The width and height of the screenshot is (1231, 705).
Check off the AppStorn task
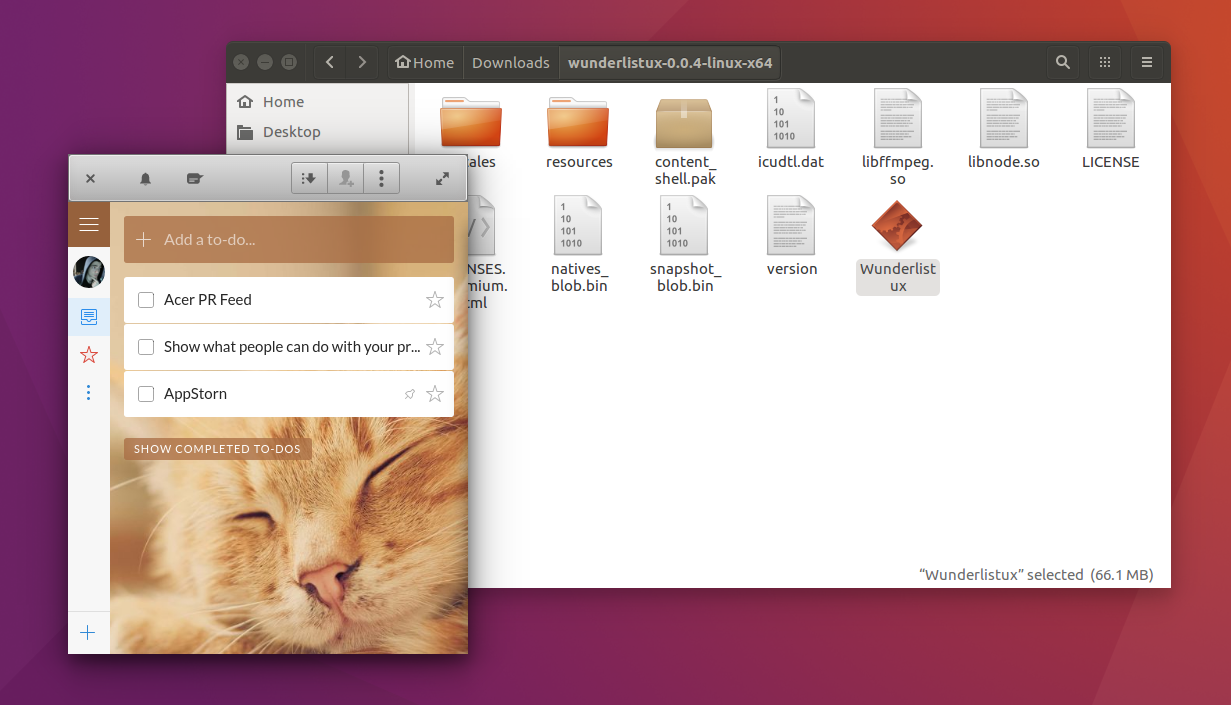[146, 394]
